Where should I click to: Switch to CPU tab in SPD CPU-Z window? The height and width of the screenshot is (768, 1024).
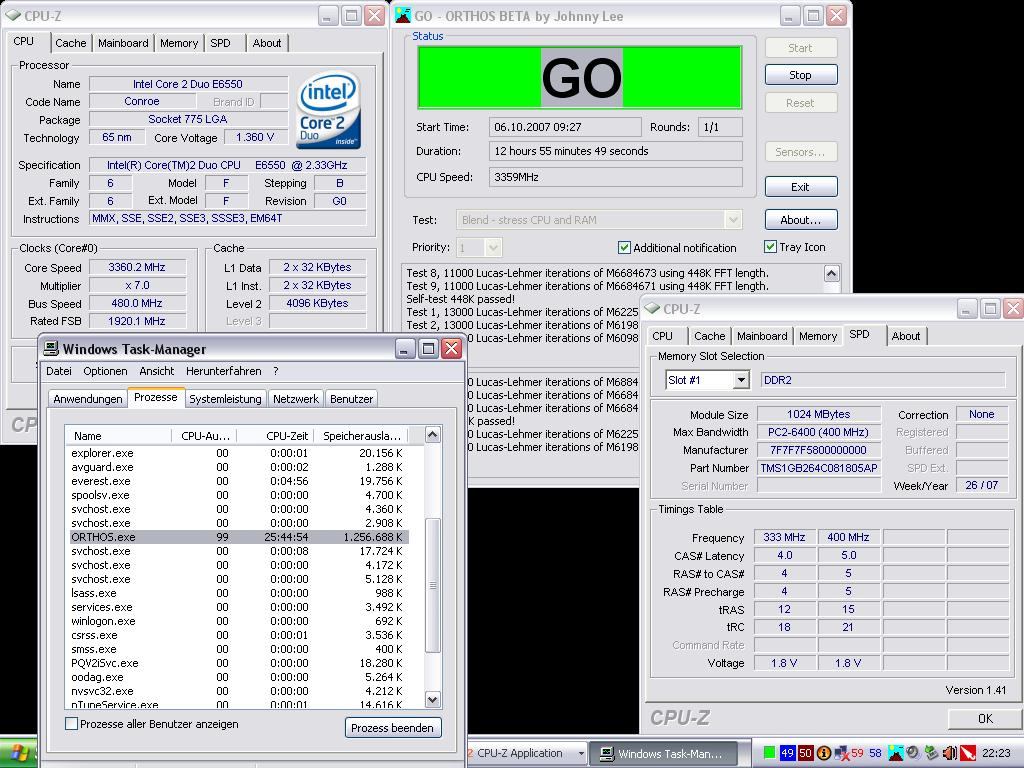pos(662,336)
